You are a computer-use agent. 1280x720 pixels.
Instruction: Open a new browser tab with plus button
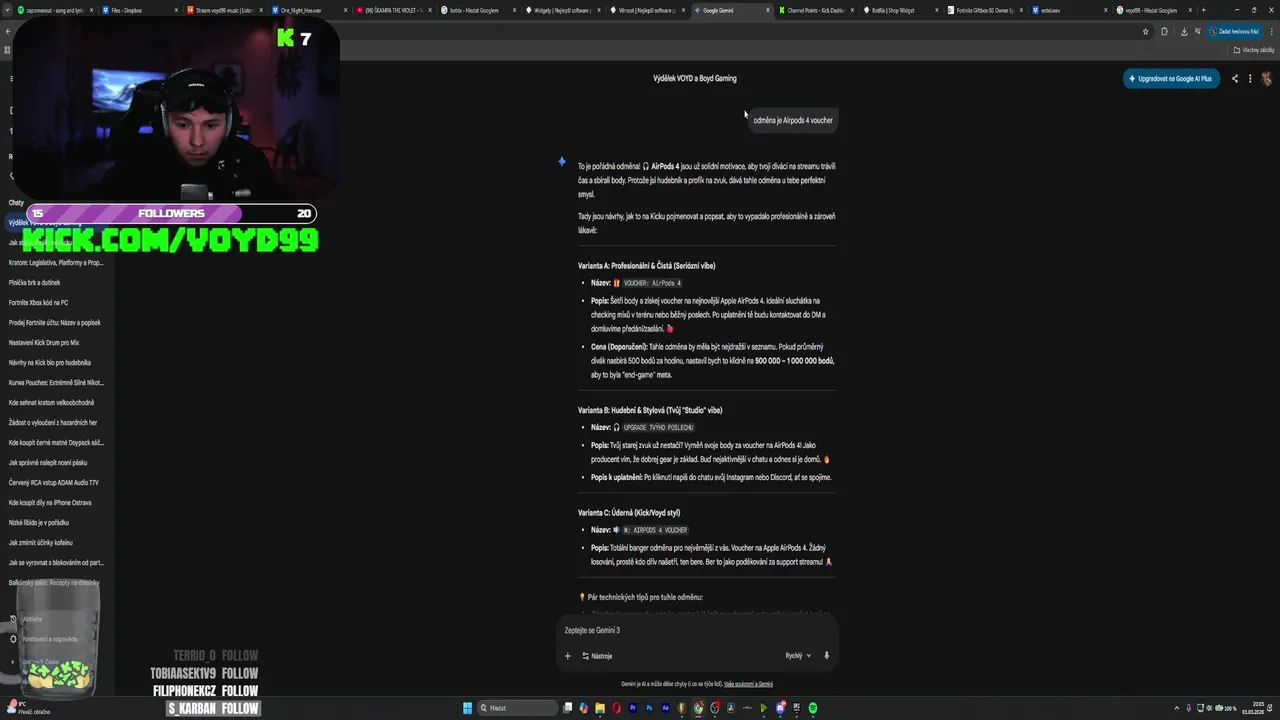click(1203, 10)
